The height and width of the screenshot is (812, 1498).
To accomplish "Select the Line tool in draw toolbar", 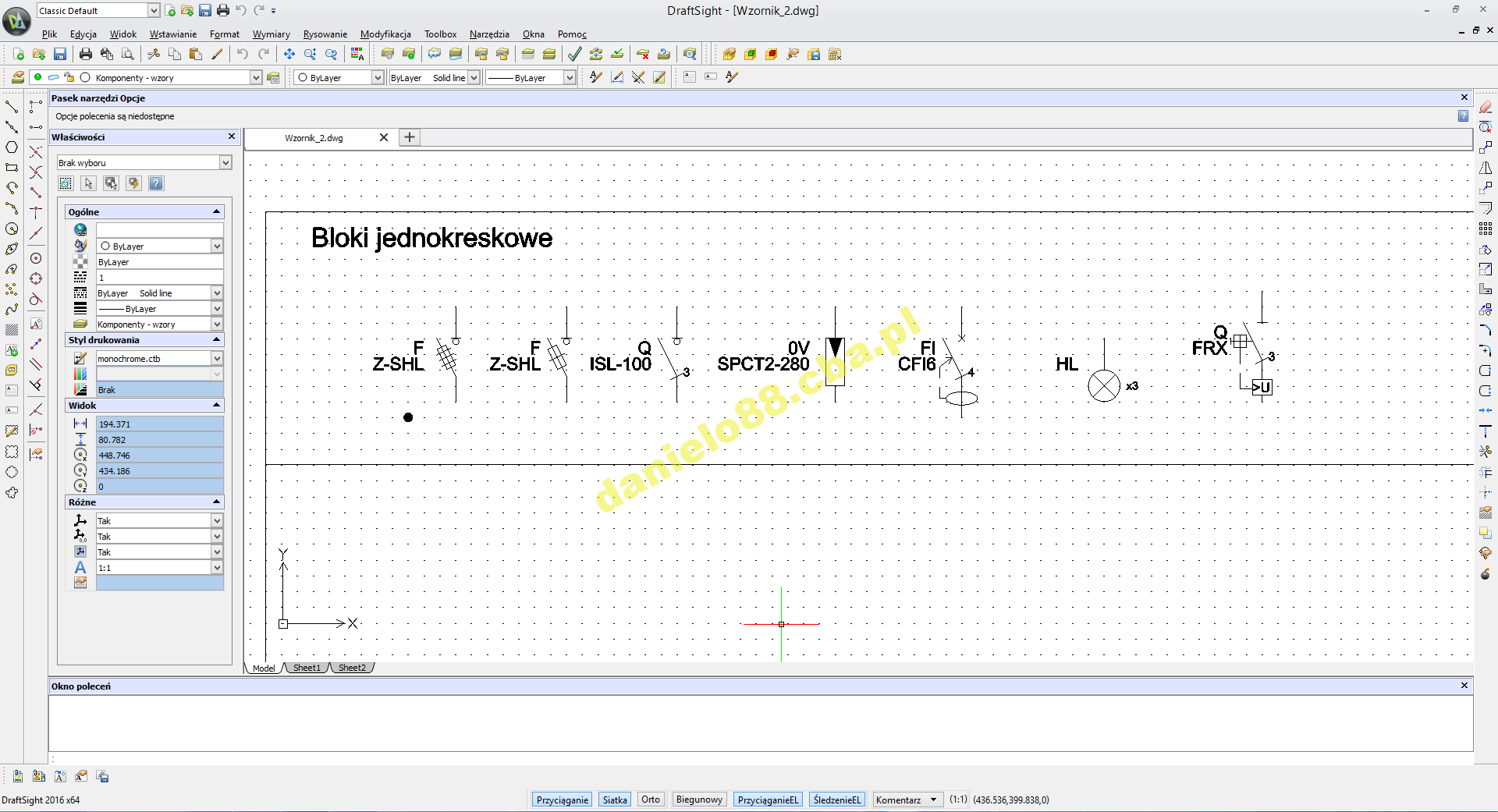I will [x=12, y=106].
